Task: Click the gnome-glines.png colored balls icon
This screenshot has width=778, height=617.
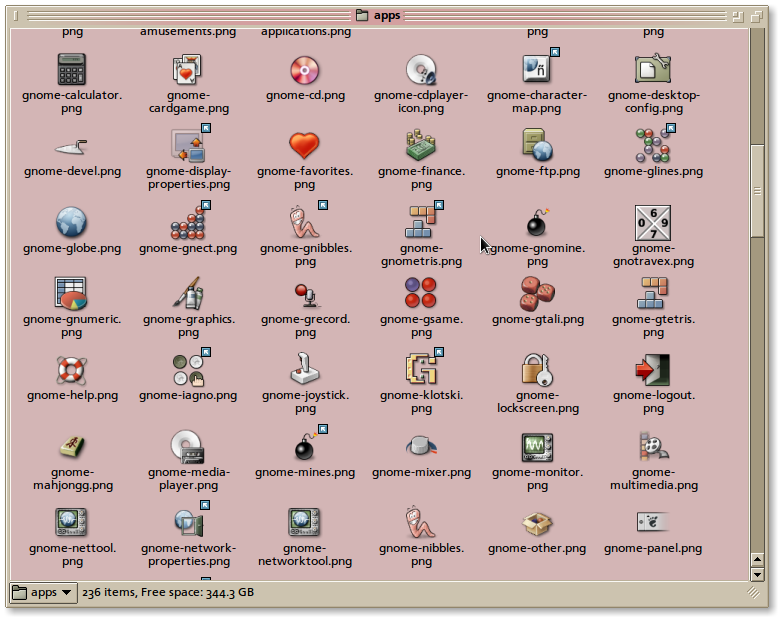Action: (x=652, y=146)
